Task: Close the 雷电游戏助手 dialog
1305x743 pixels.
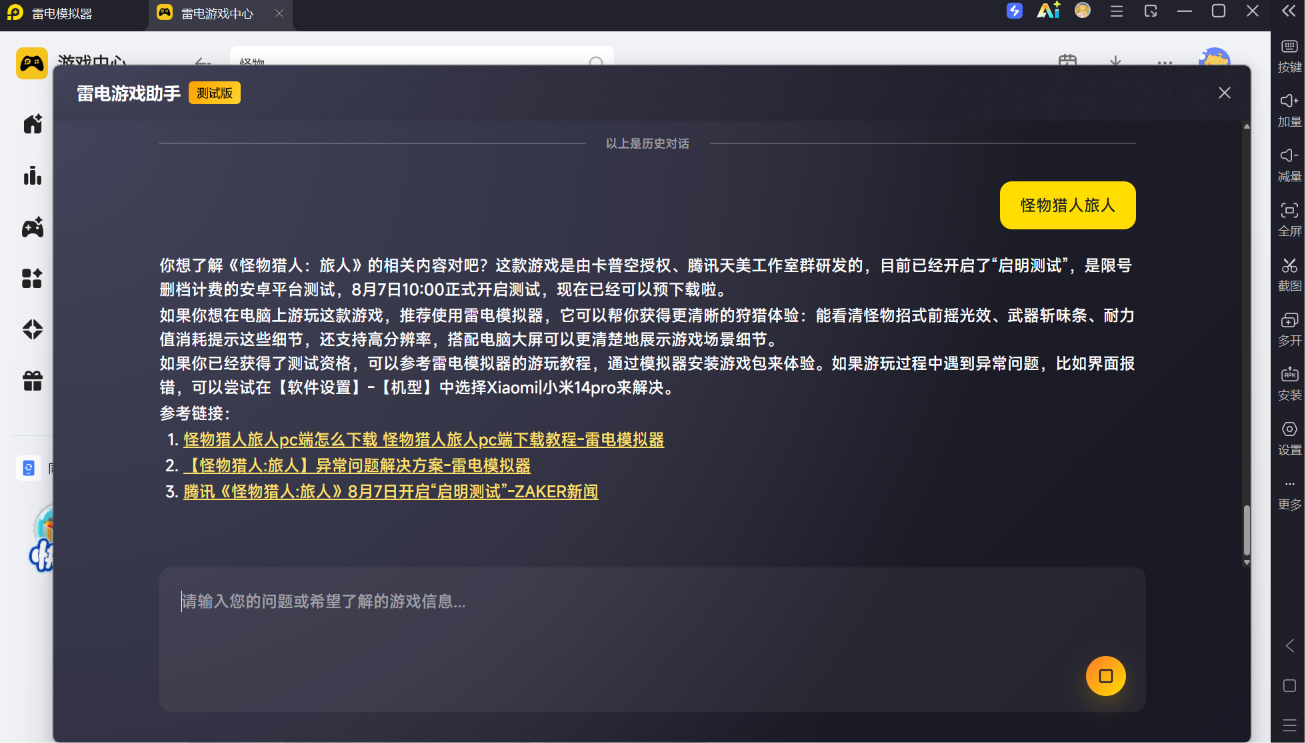Action: [x=1224, y=93]
